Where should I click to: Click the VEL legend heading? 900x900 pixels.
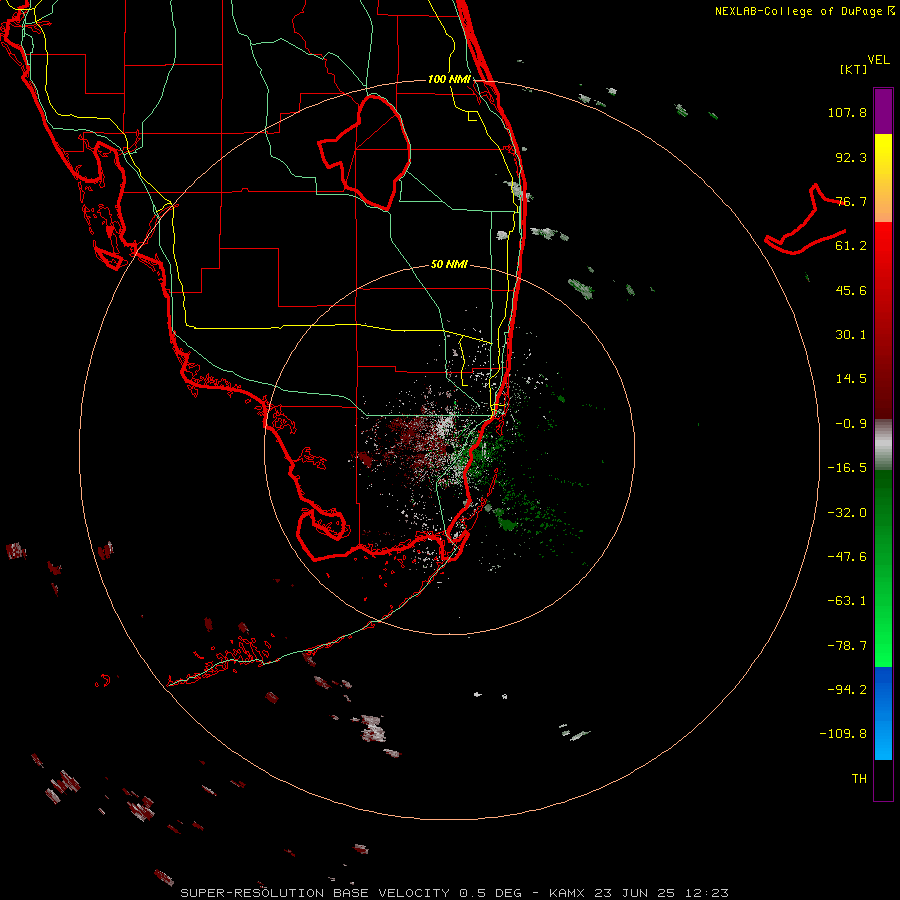(x=878, y=59)
